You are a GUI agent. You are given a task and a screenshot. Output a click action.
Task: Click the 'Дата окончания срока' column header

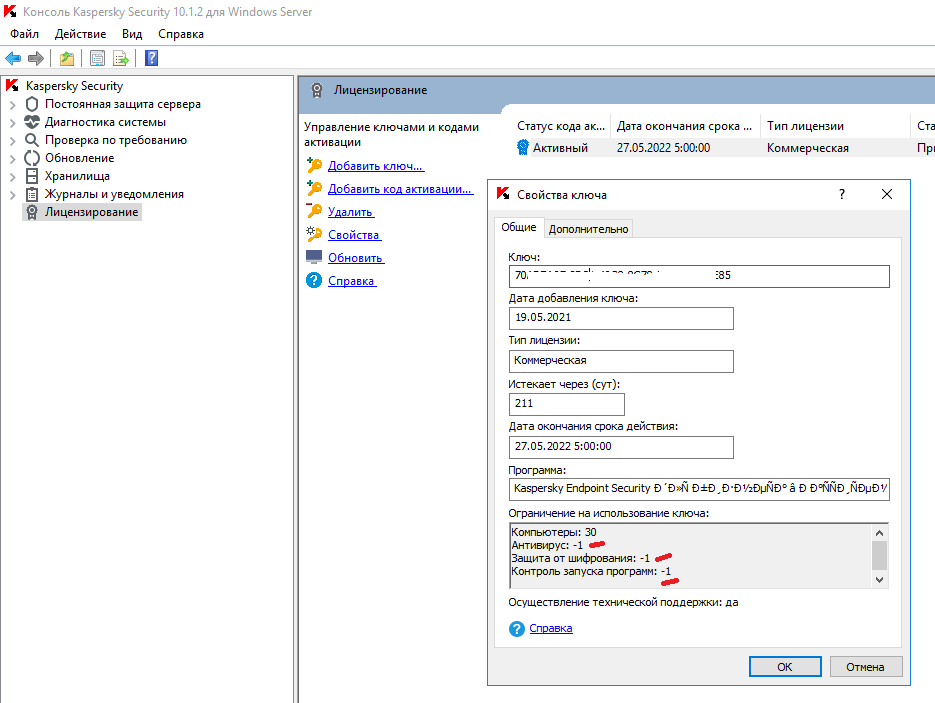[685, 126]
